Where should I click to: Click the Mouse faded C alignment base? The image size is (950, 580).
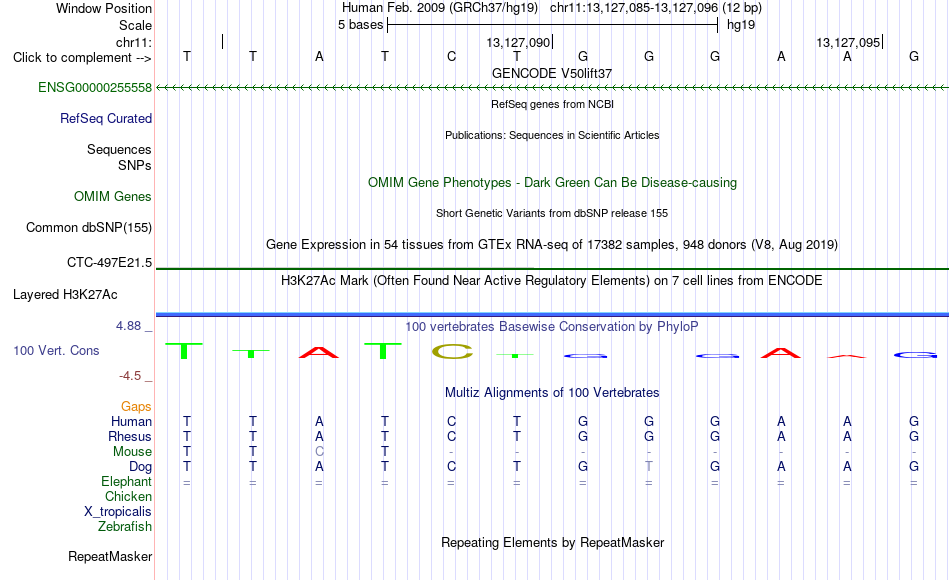[319, 452]
